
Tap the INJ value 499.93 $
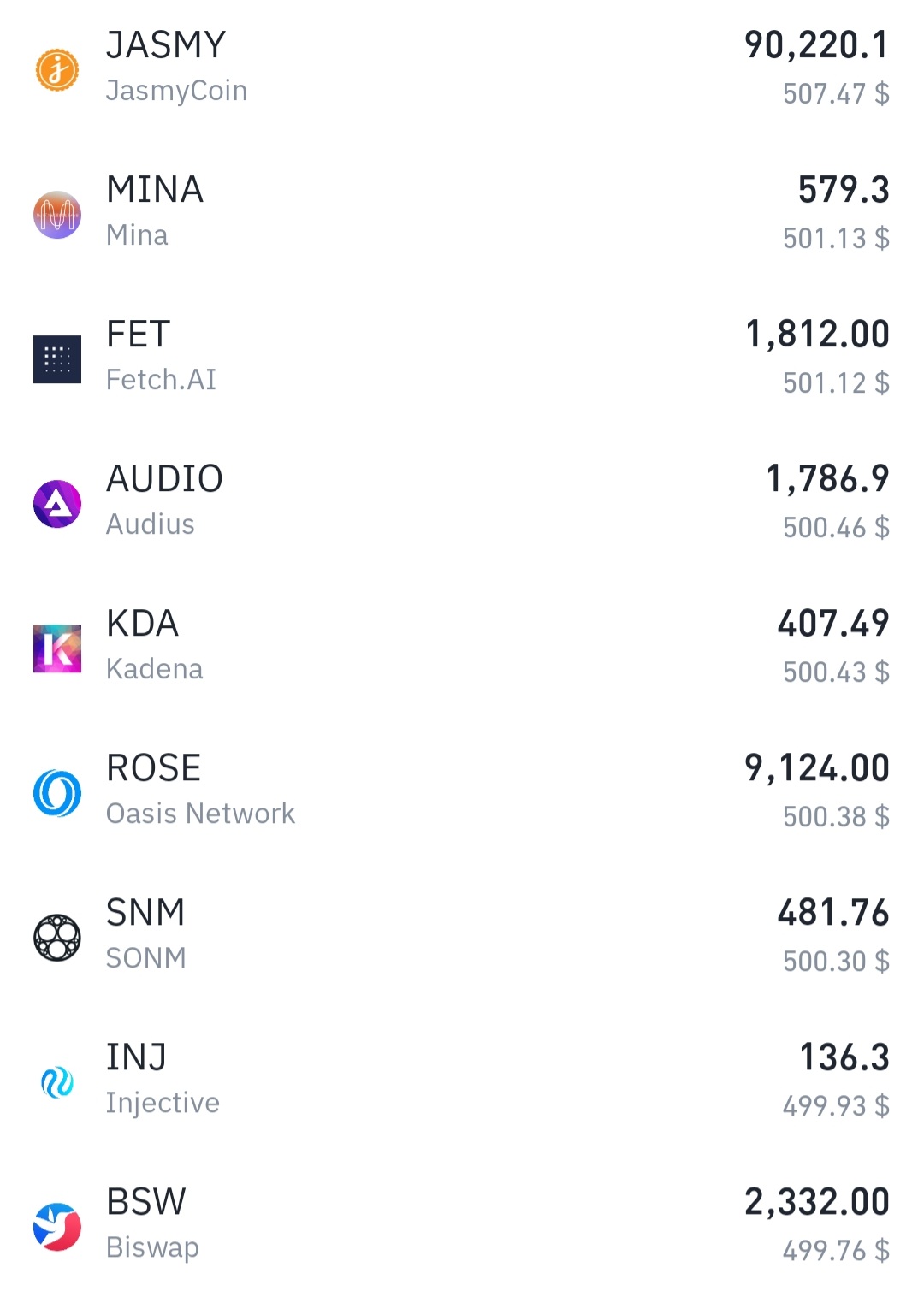(836, 1106)
